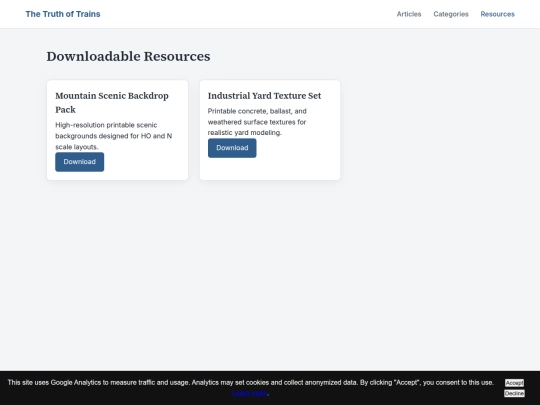Click the 'Printable concrete, ballast' description text
This screenshot has height=405, width=540.
(257, 122)
